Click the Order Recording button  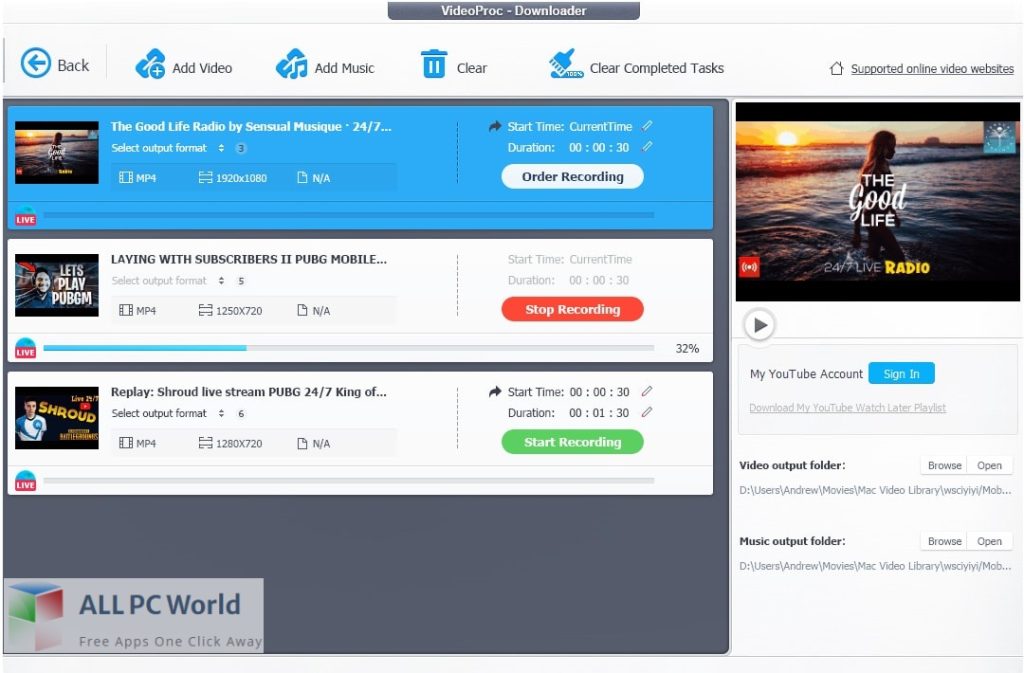pyautogui.click(x=572, y=176)
